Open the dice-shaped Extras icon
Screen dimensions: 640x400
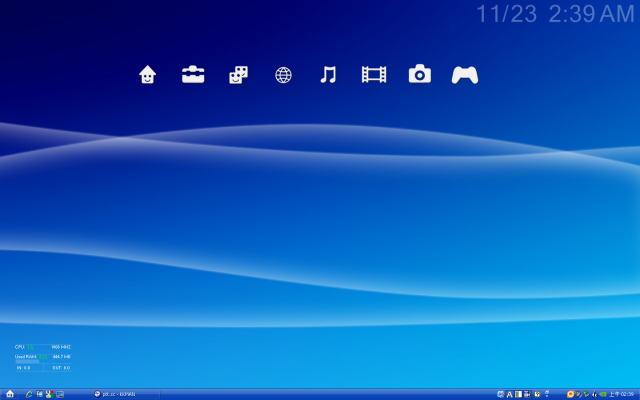point(238,75)
